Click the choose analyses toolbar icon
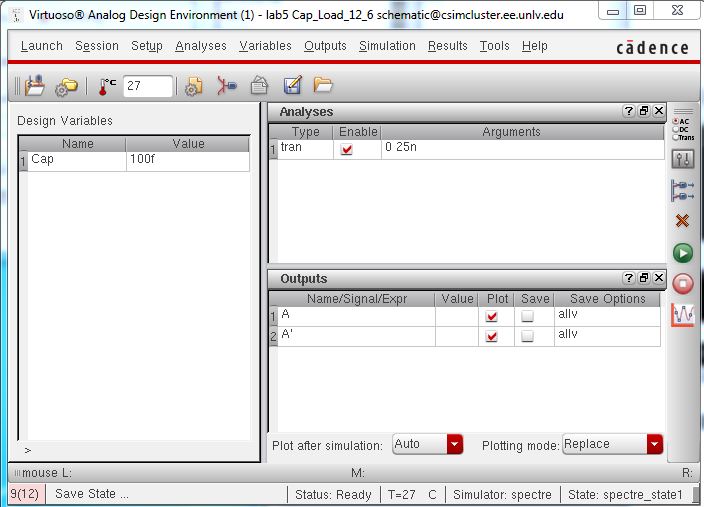 click(x=227, y=85)
